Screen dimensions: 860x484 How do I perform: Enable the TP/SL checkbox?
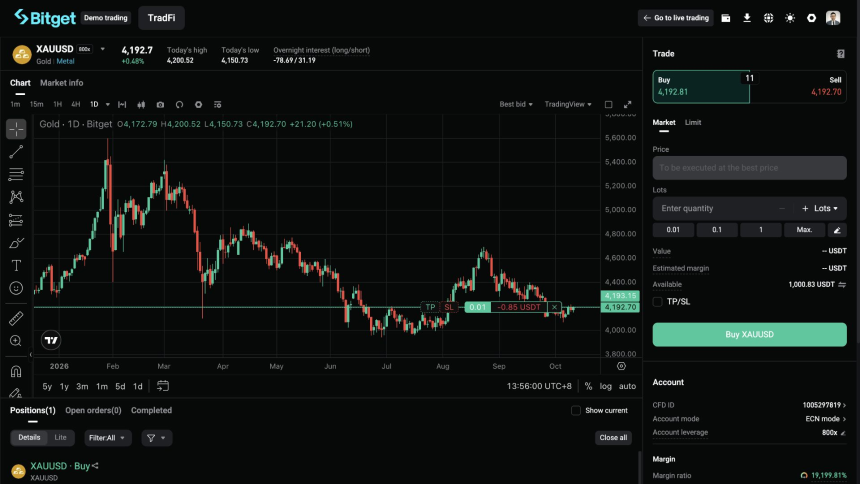(x=658, y=302)
